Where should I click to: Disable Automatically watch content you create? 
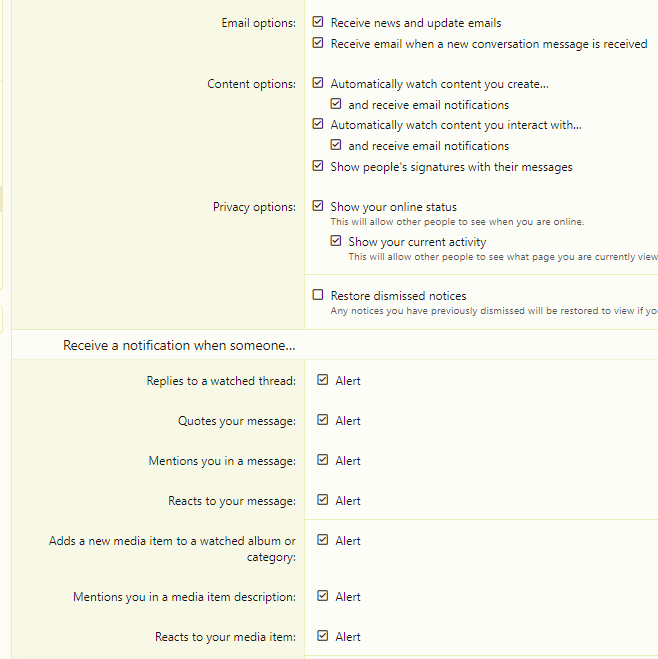tap(318, 83)
